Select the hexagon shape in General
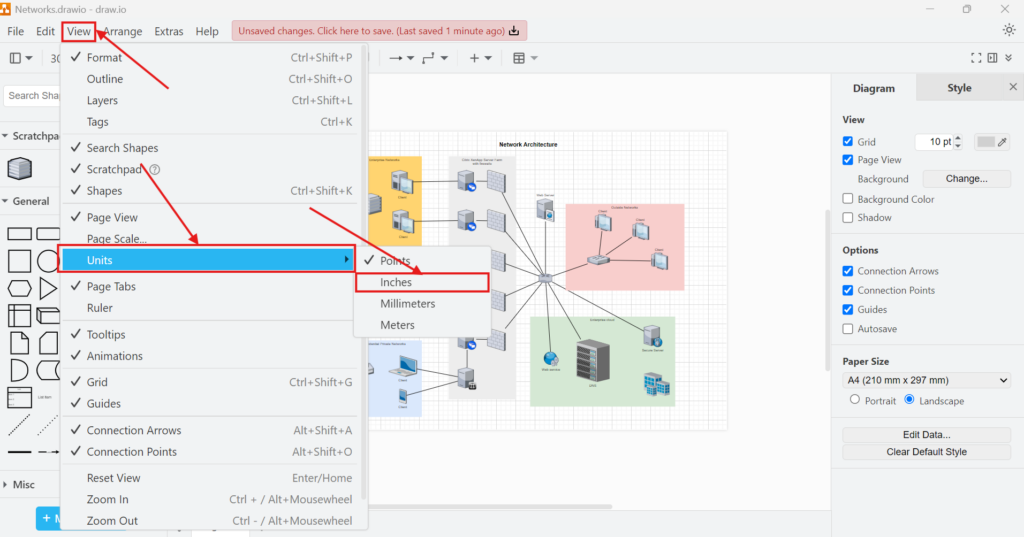The width and height of the screenshot is (1024, 537). 19,289
